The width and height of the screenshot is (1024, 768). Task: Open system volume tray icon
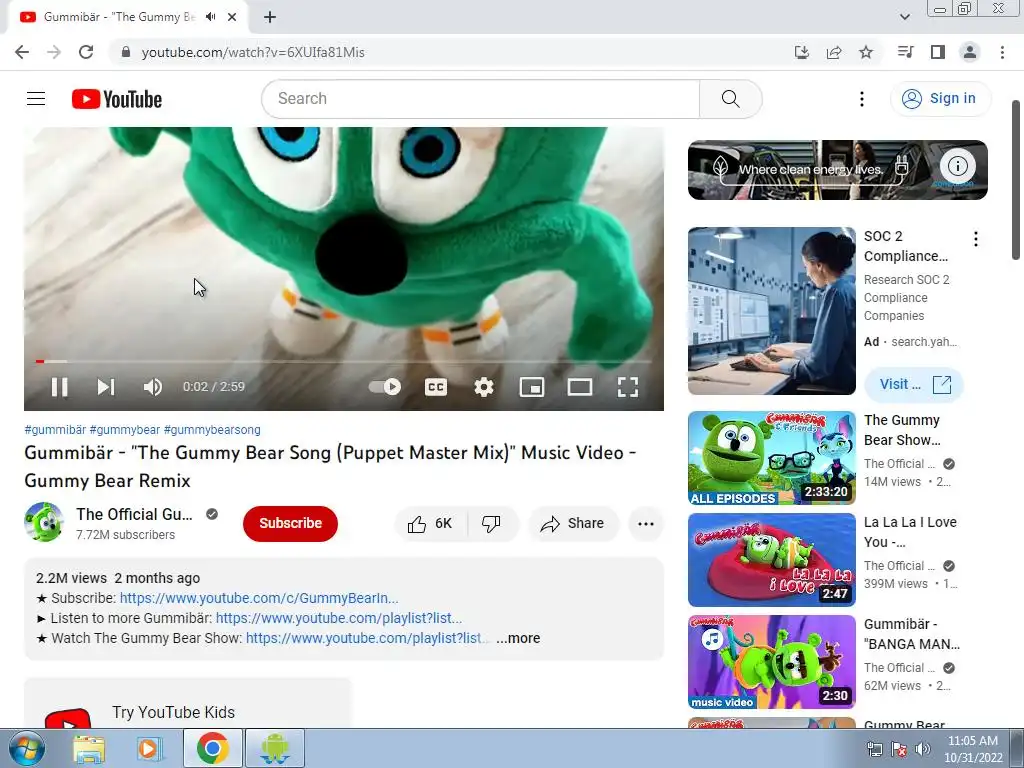(923, 749)
